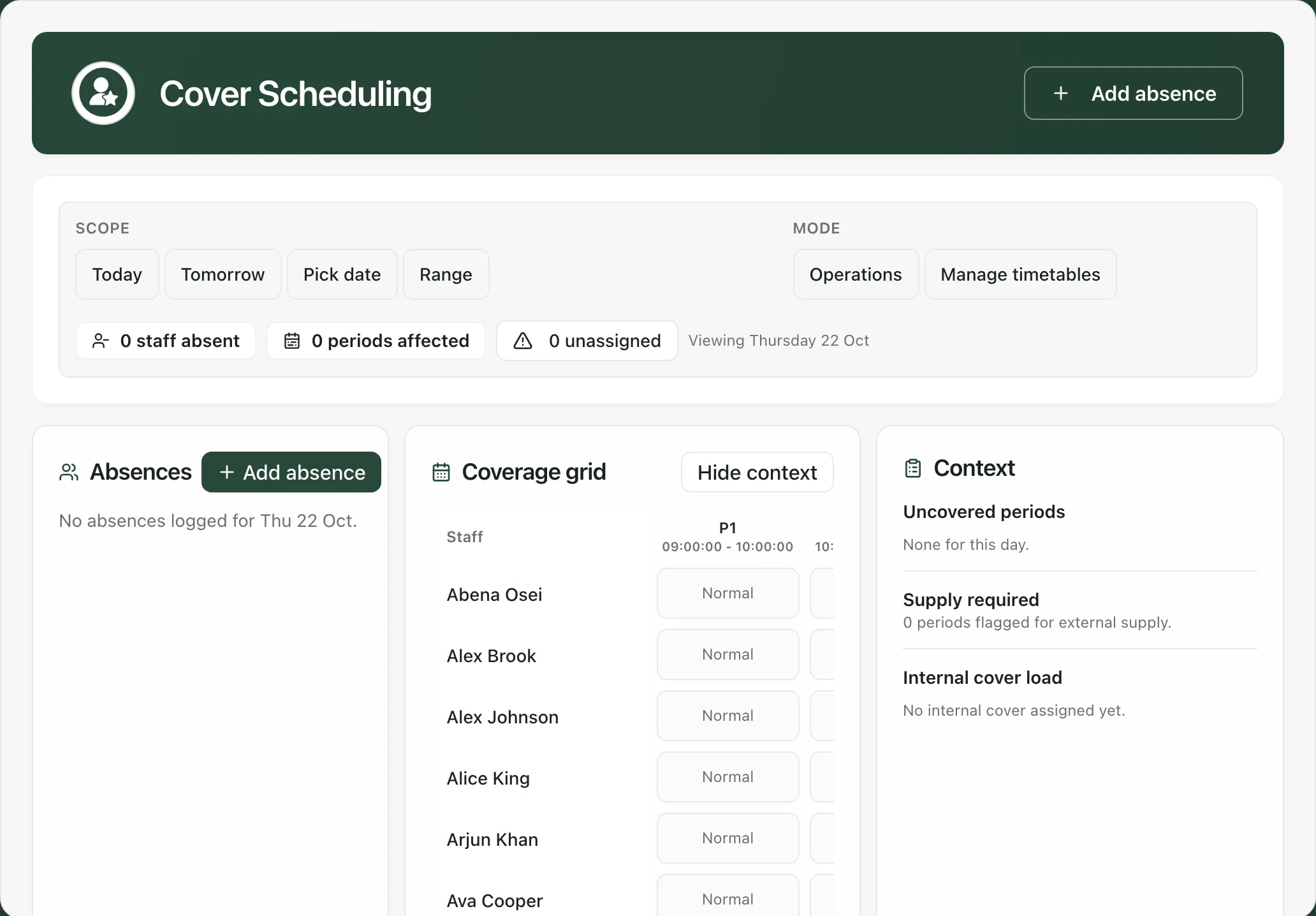Click the 0 periods affected chip
This screenshot has height=916, width=1316.
[x=376, y=341]
